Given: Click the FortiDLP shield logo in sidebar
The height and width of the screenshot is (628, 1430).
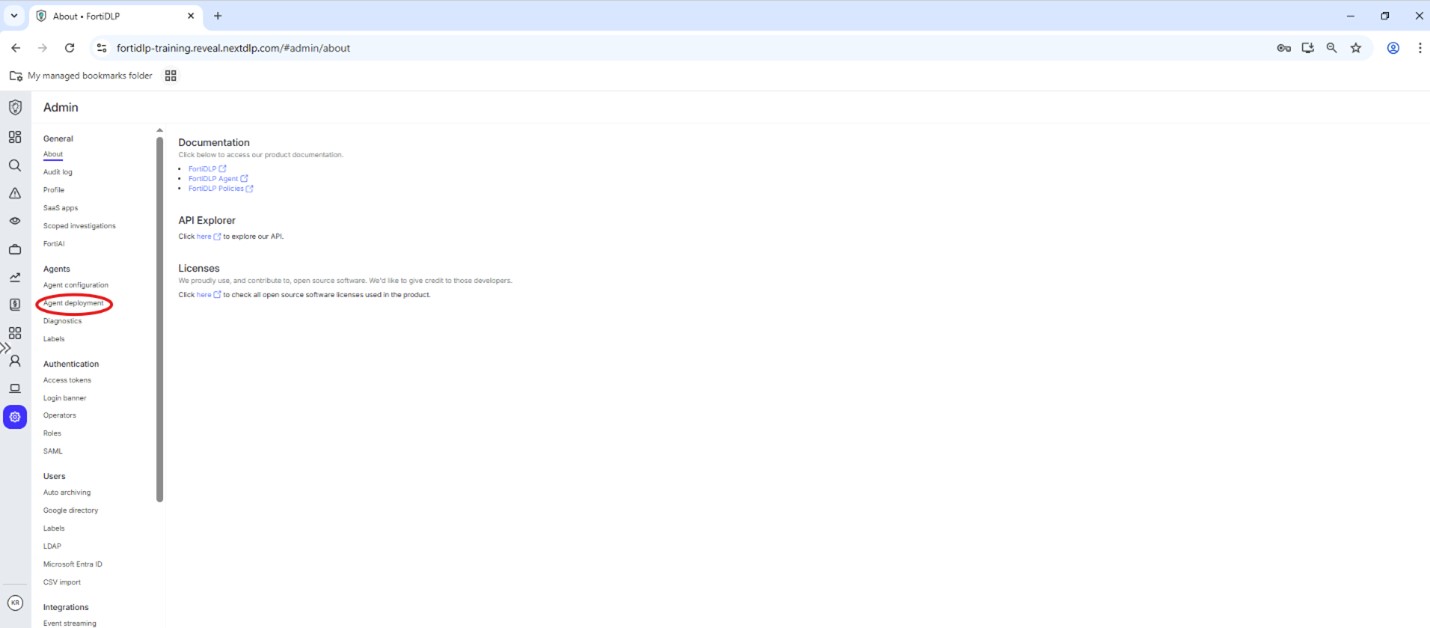Looking at the screenshot, I should pyautogui.click(x=15, y=108).
